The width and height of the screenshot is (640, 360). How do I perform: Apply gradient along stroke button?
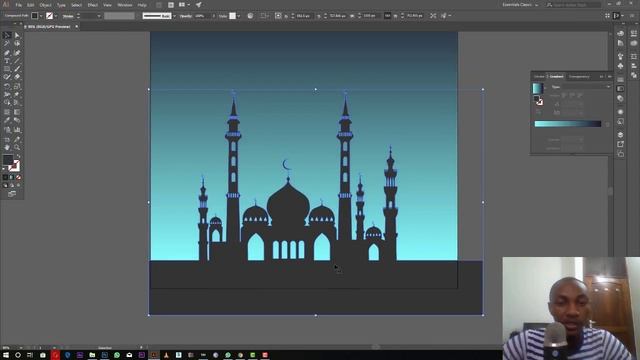[x=572, y=96]
